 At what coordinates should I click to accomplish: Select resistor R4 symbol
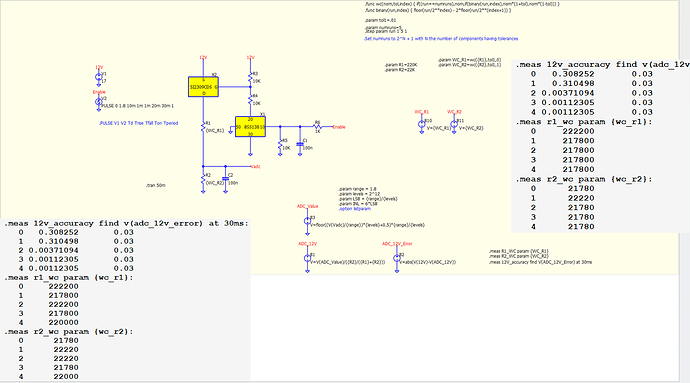(250, 100)
